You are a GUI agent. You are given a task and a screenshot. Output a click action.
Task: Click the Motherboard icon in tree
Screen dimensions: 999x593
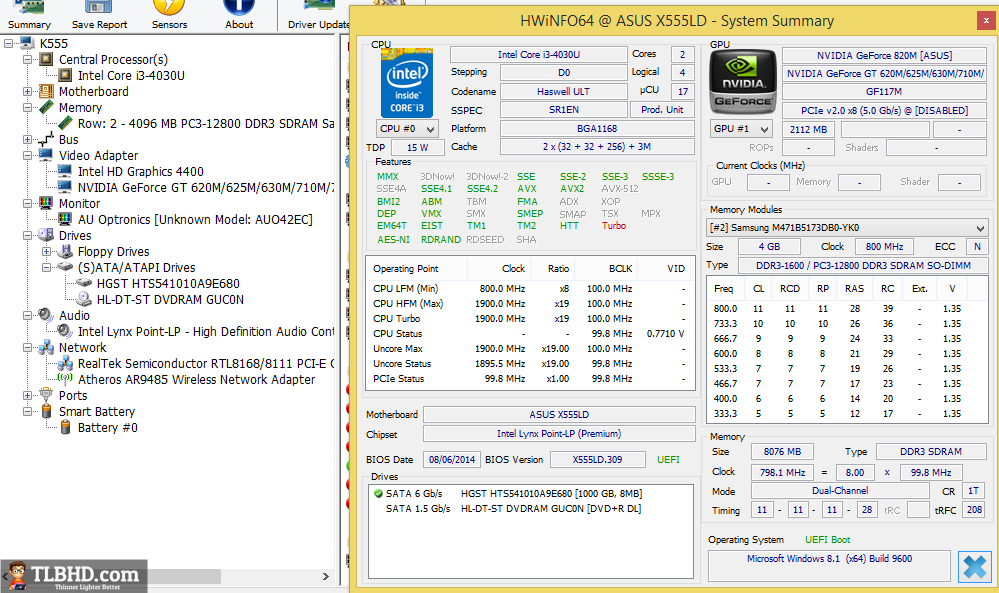tap(46, 91)
